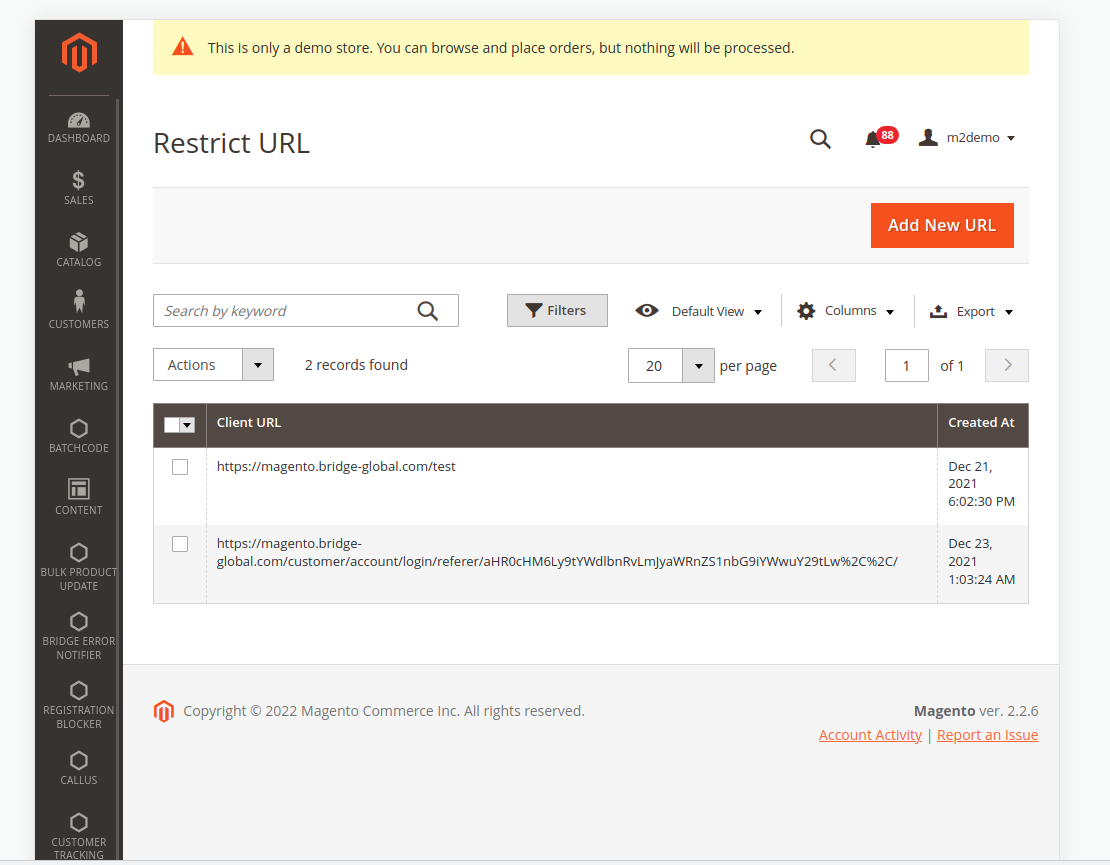Open the per page count dropdown arrow

(698, 366)
